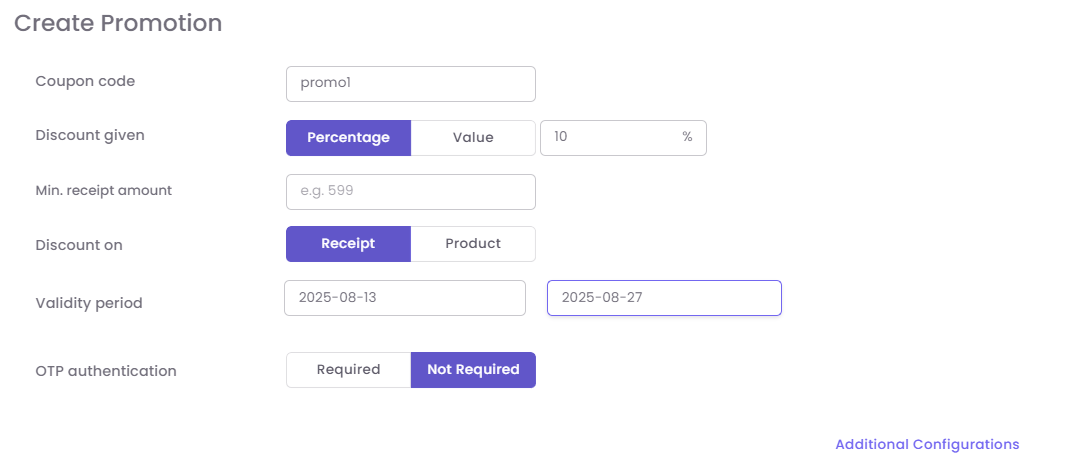Click the Coupon code field containing promo1
The image size is (1071, 462).
click(x=410, y=84)
